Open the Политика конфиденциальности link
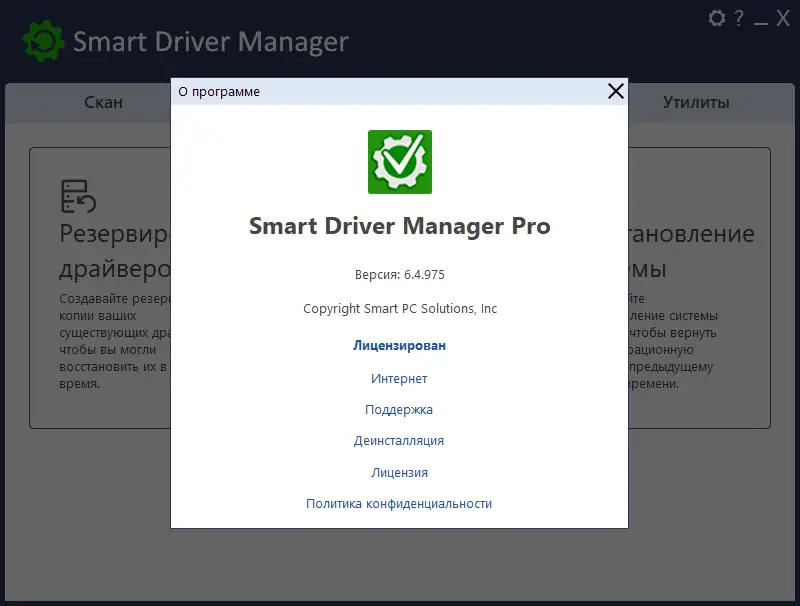This screenshot has width=800, height=606. (397, 503)
